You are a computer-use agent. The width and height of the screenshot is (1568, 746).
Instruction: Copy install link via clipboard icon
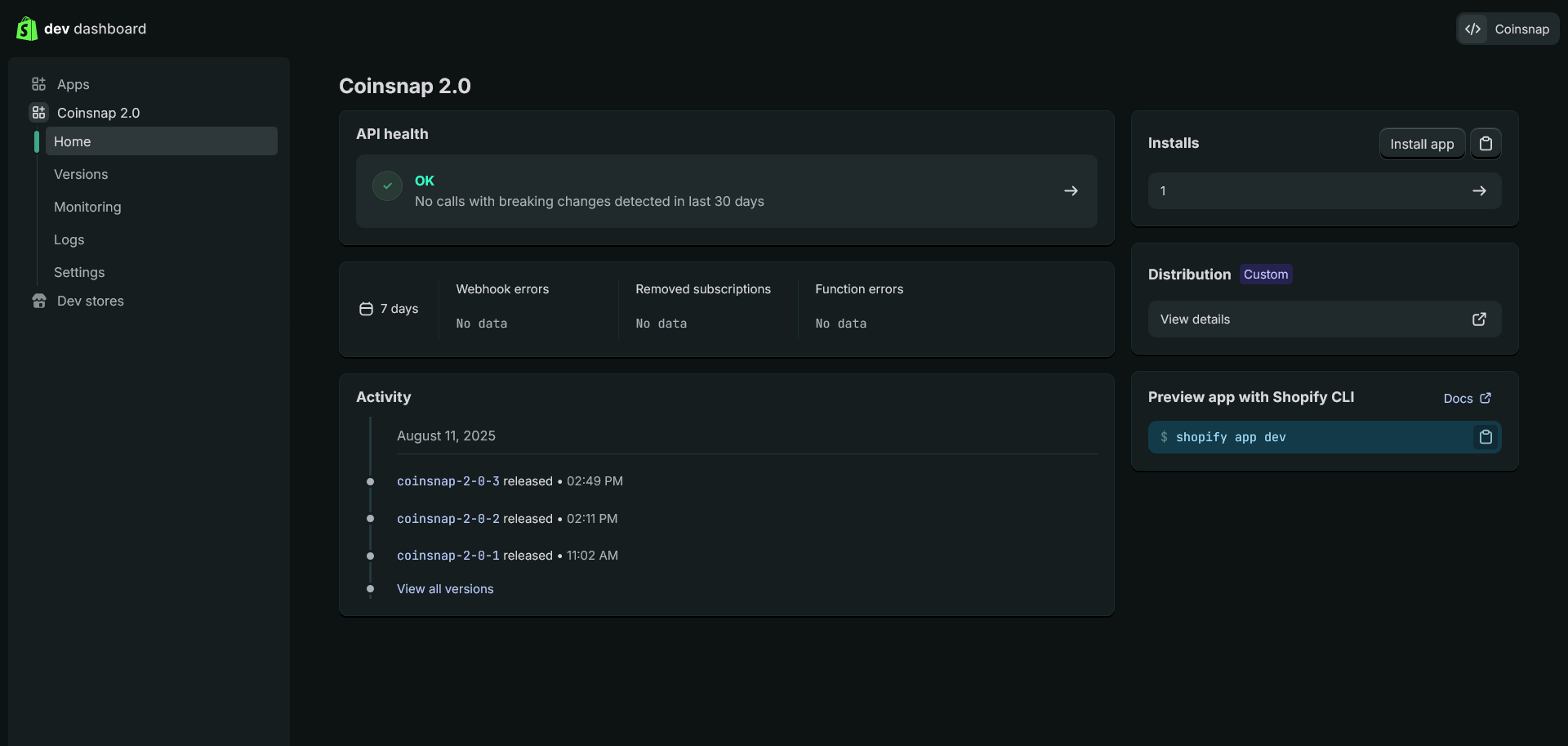(x=1486, y=144)
